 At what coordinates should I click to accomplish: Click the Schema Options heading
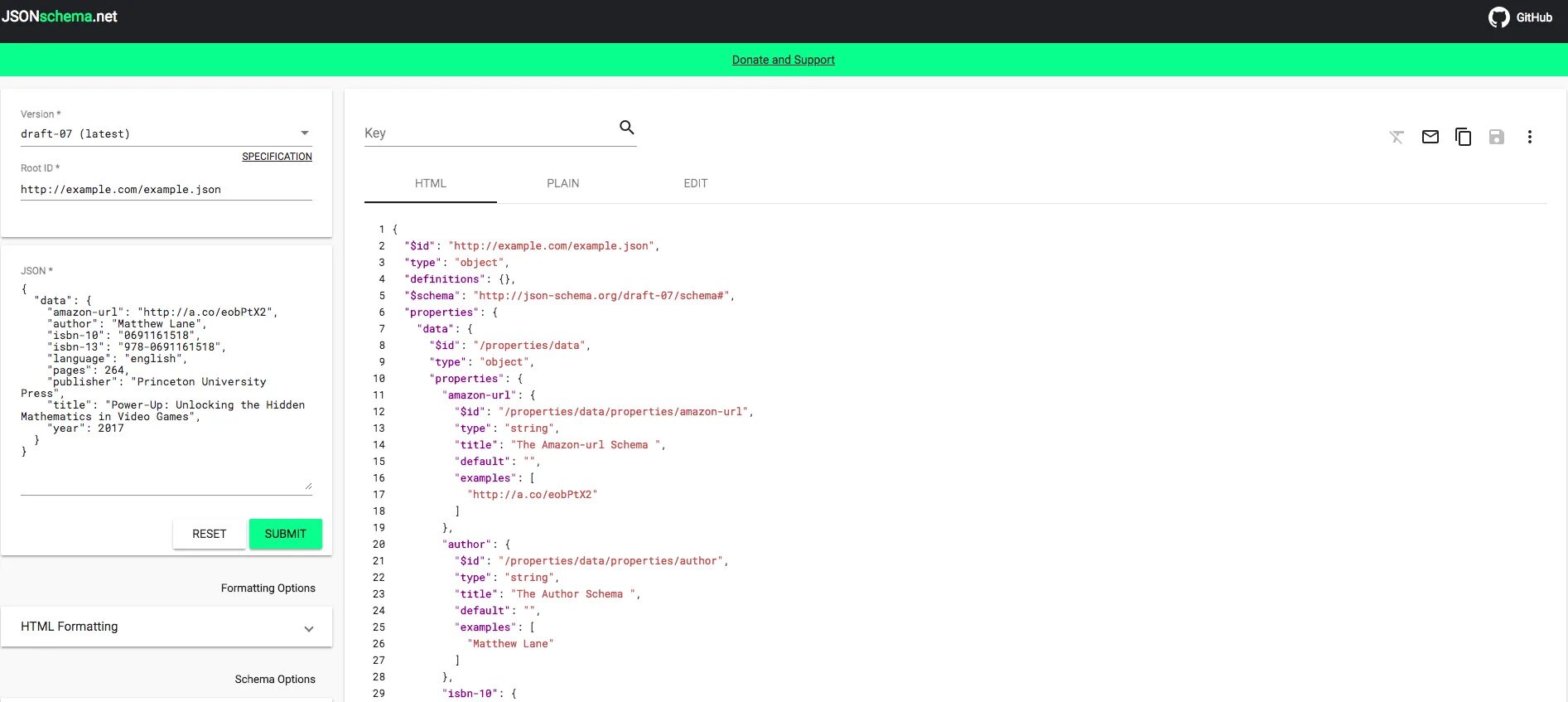click(x=275, y=680)
